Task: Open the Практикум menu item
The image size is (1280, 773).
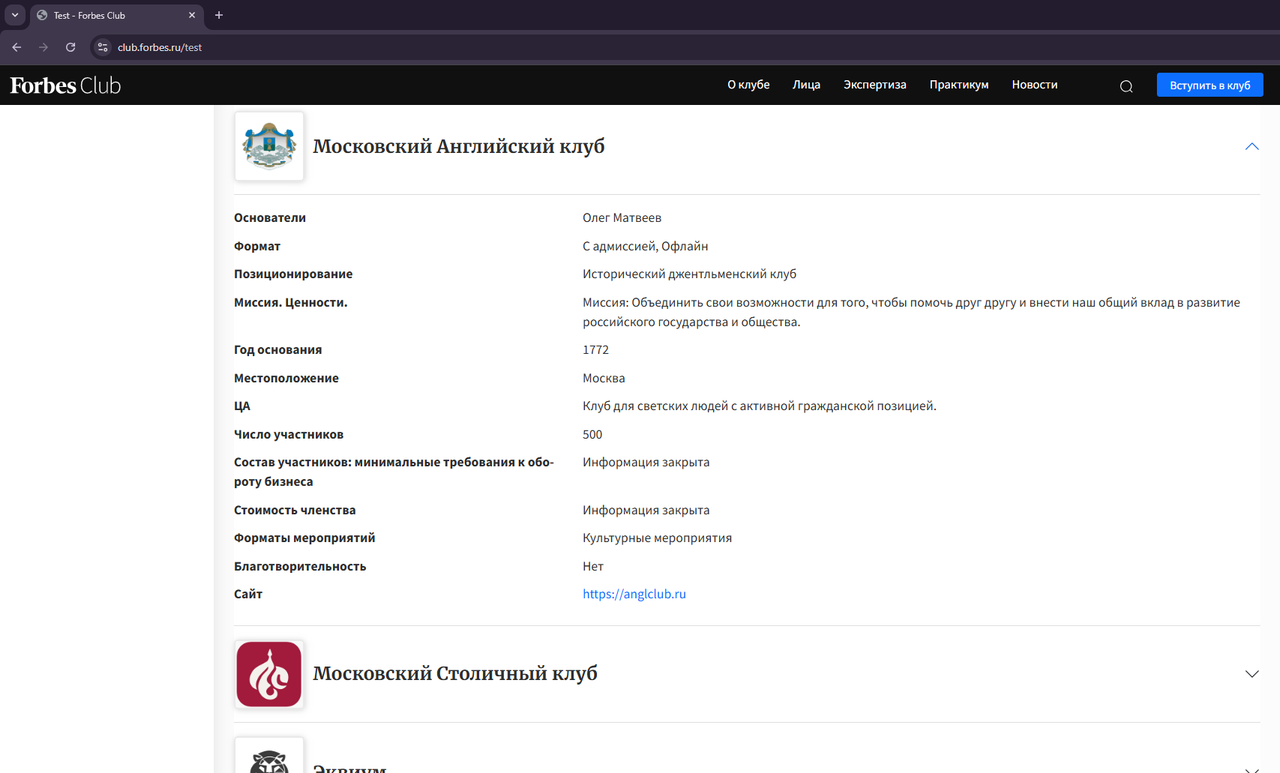Action: tap(959, 85)
